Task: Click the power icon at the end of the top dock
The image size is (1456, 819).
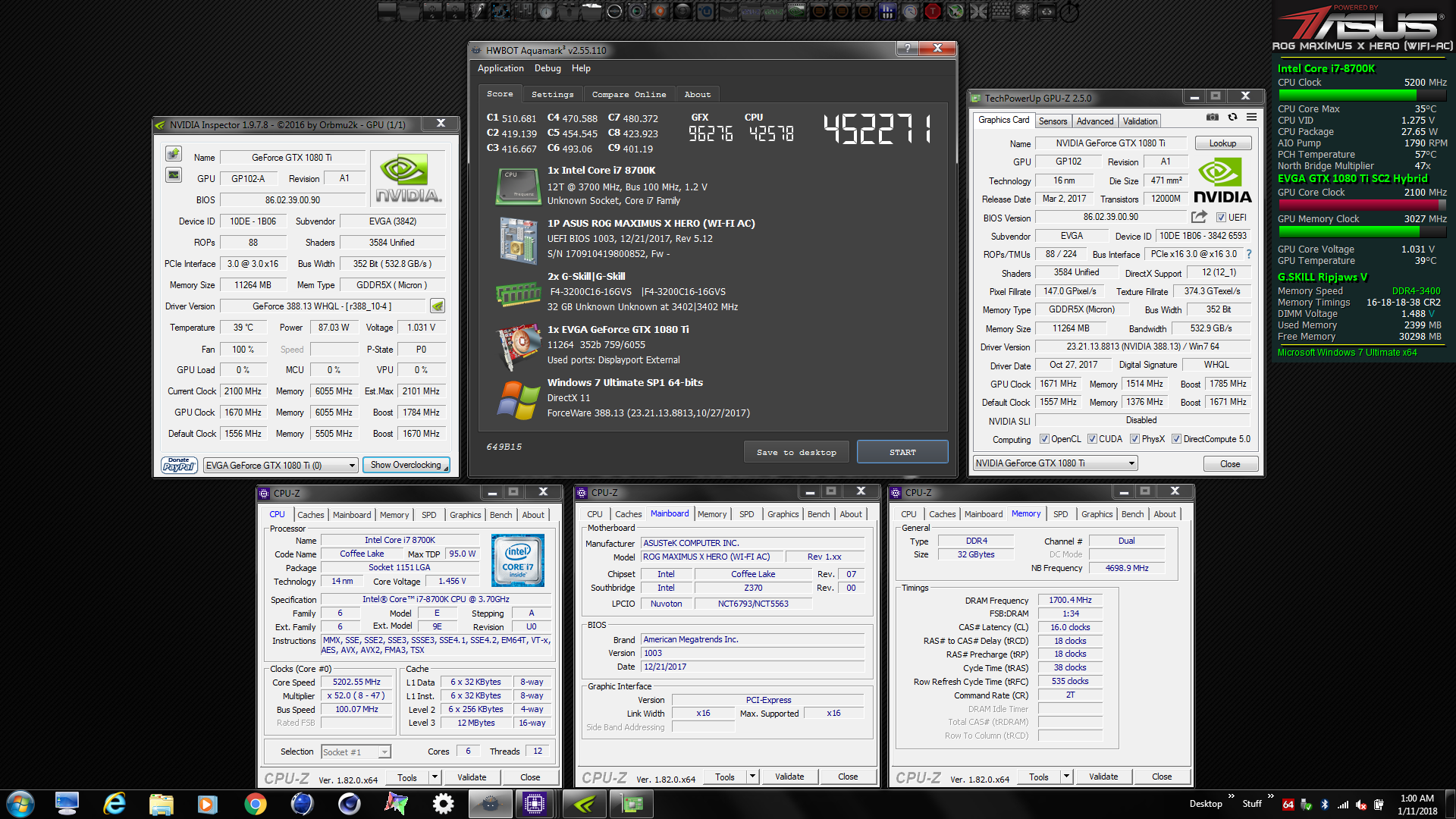Action: click(1069, 11)
